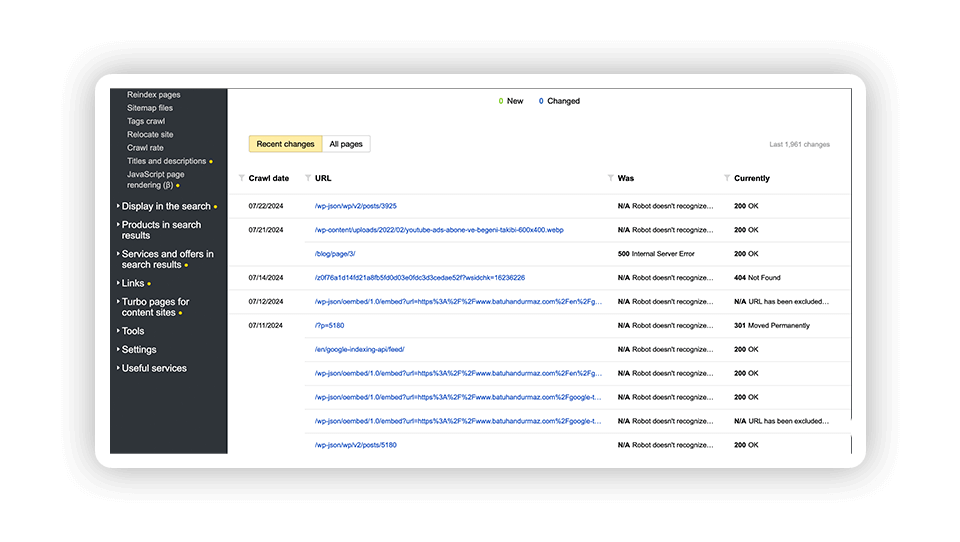Viewport: 960px width, 542px height.
Task: Click the Currently column header
Action: click(752, 178)
